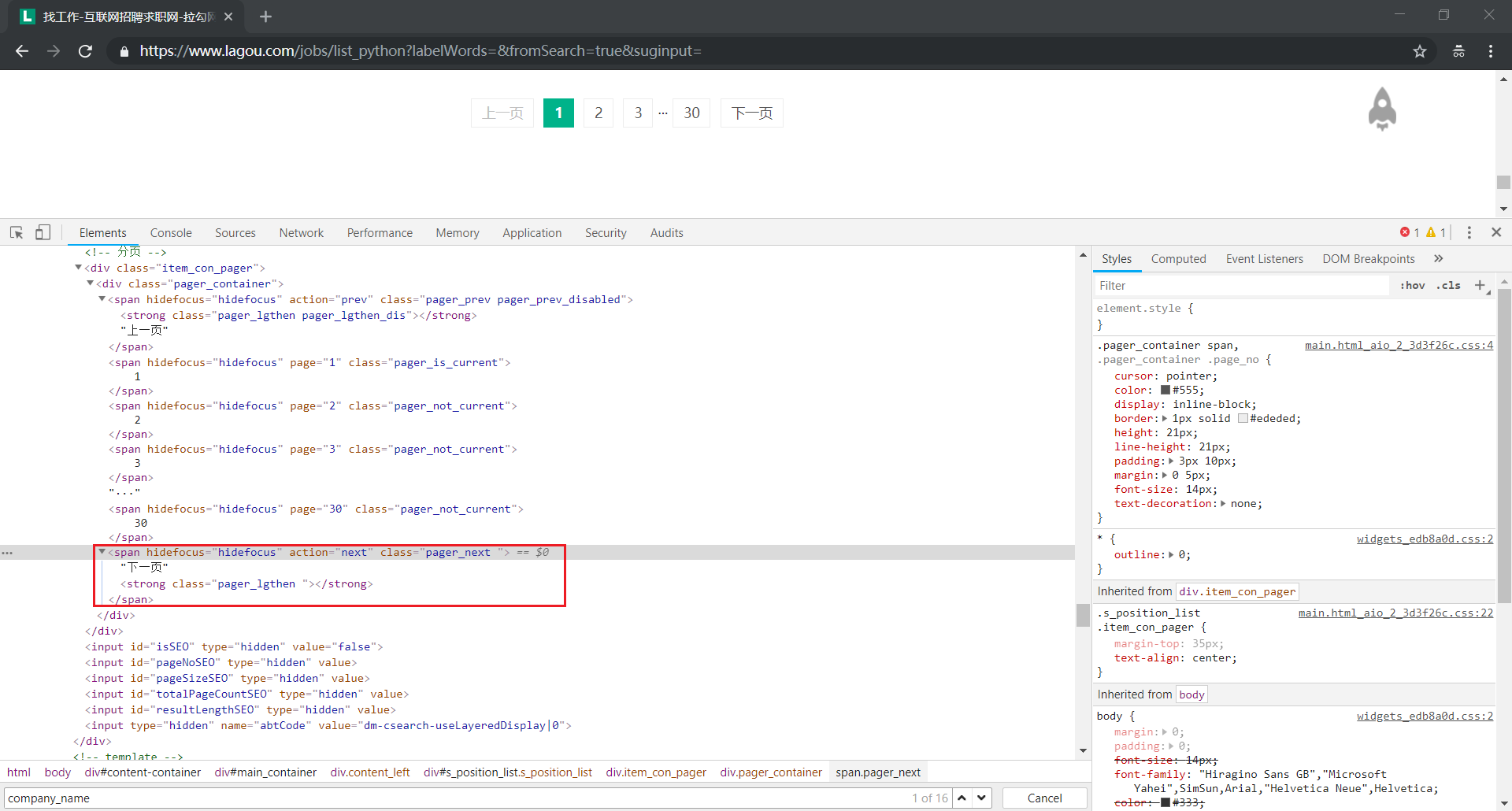Go to next search result arrow
This screenshot has width=1512, height=811.
click(x=981, y=798)
